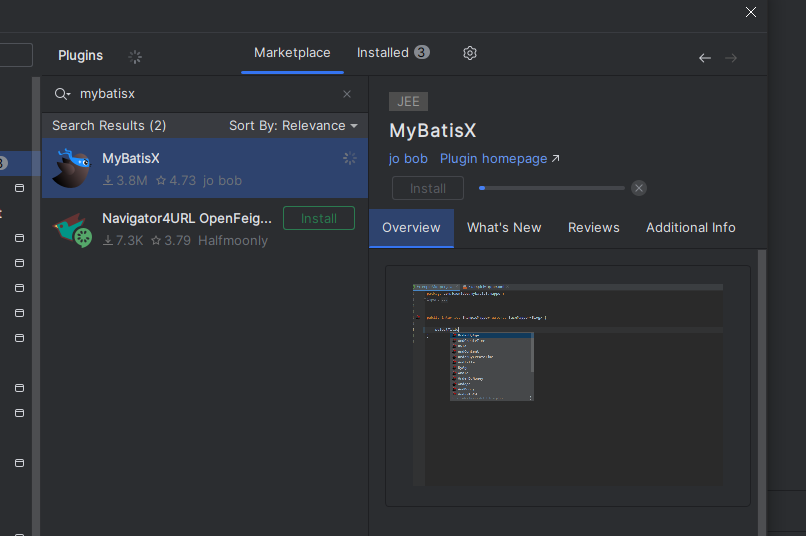This screenshot has width=806, height=536.
Task: Click 3.8M downloads count on MyBatisX
Action: tap(125, 181)
